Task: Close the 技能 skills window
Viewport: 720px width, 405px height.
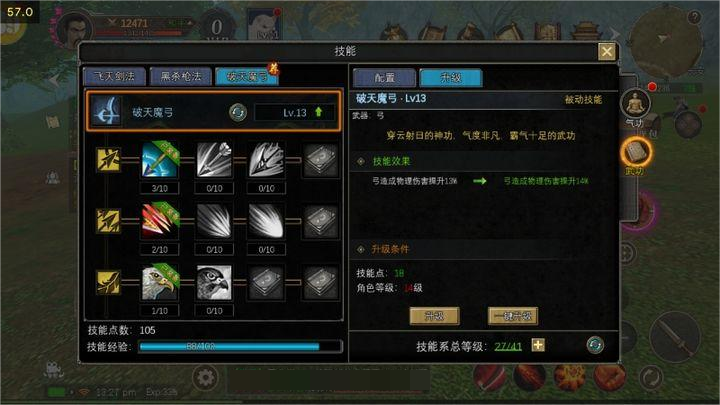Action: coord(607,51)
